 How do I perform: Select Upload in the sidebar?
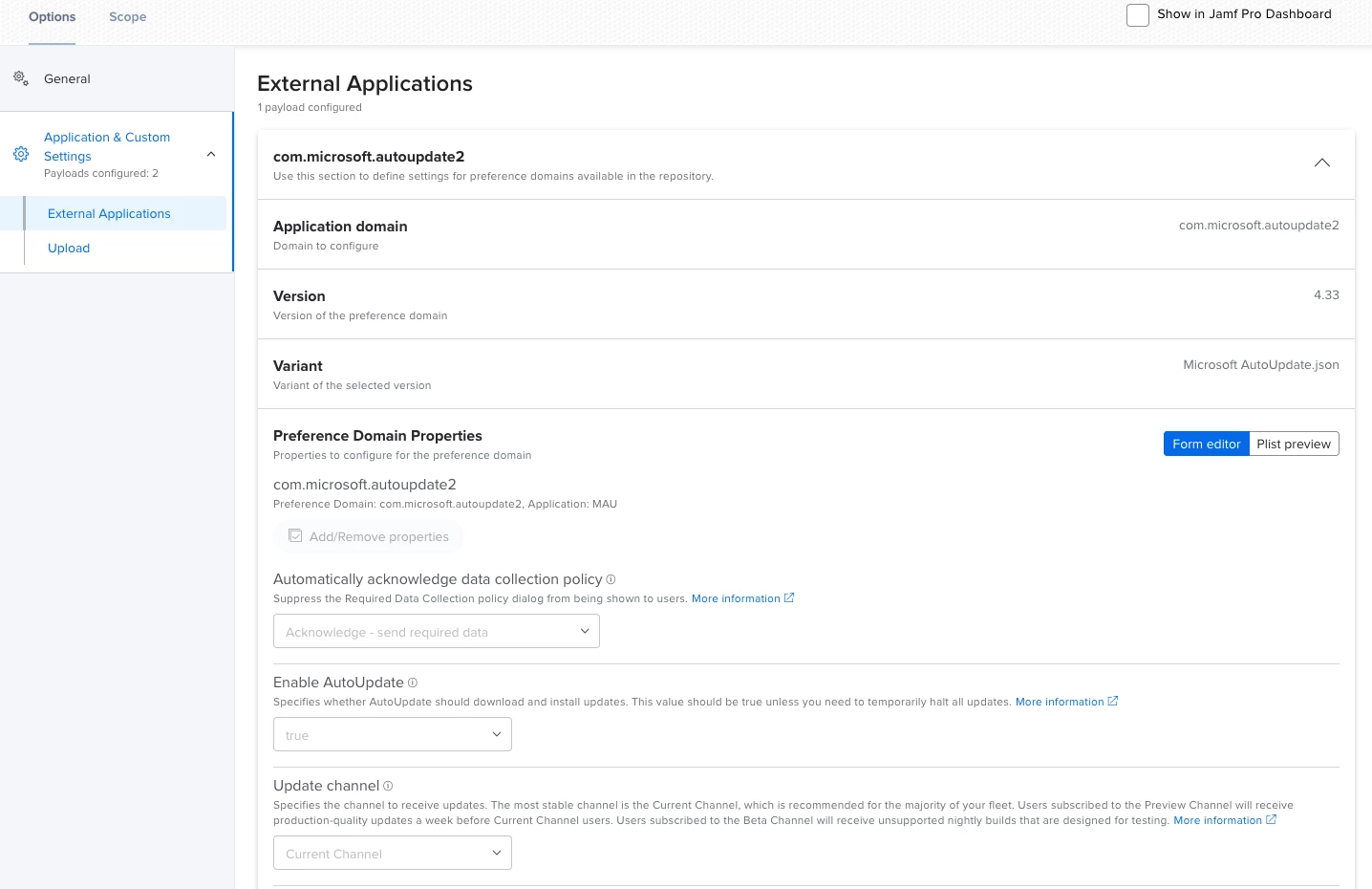click(x=69, y=249)
